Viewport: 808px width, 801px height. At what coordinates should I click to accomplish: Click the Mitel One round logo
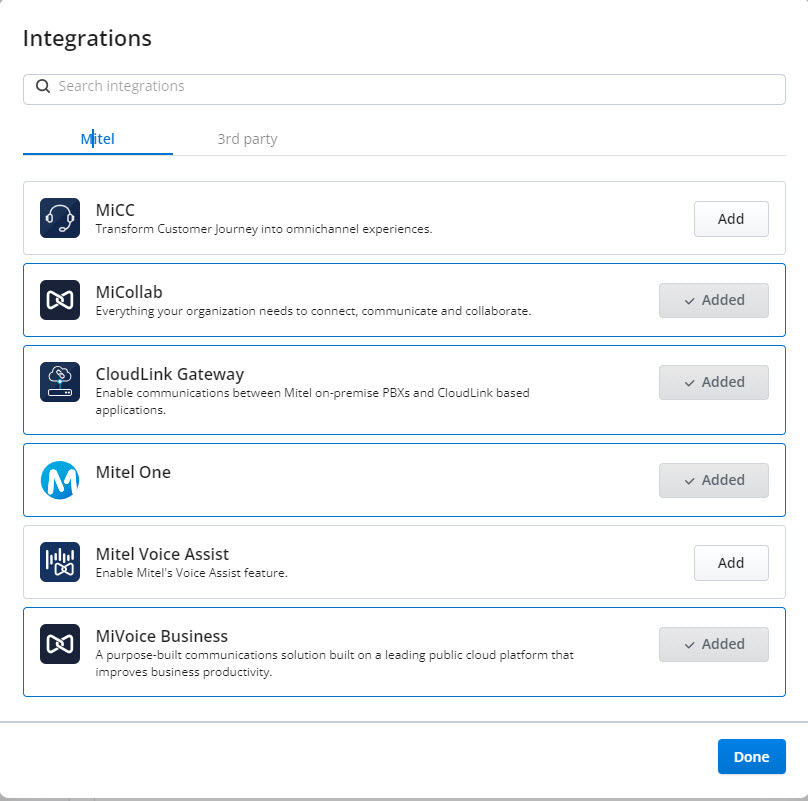(x=60, y=480)
